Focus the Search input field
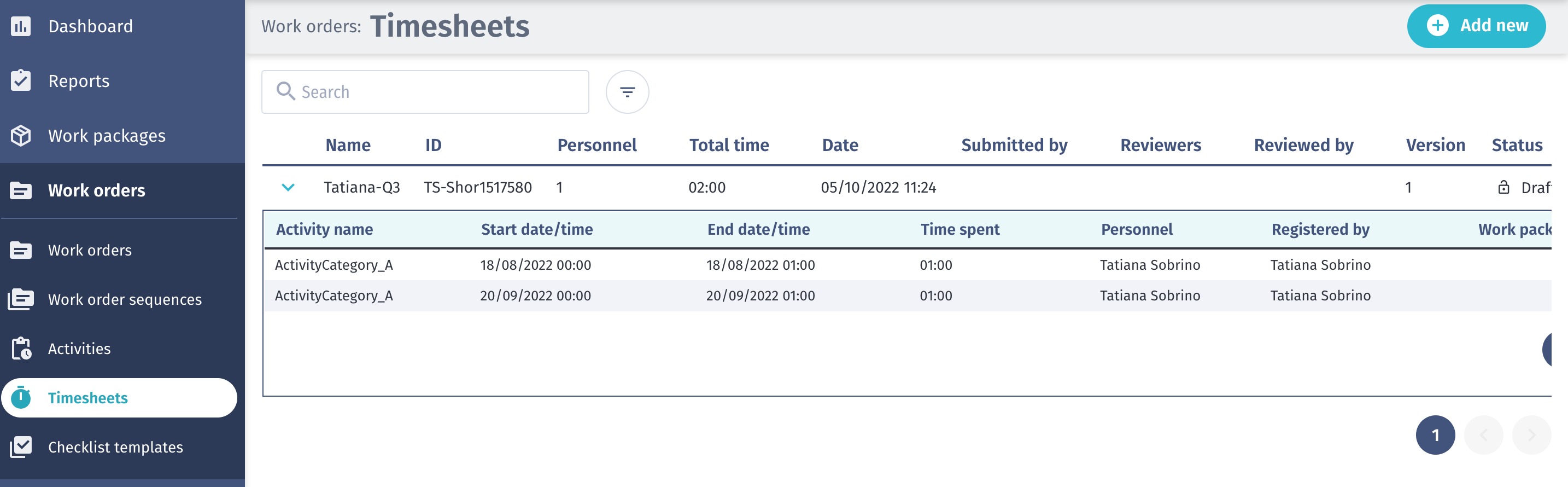The width and height of the screenshot is (1568, 487). pyautogui.click(x=425, y=92)
